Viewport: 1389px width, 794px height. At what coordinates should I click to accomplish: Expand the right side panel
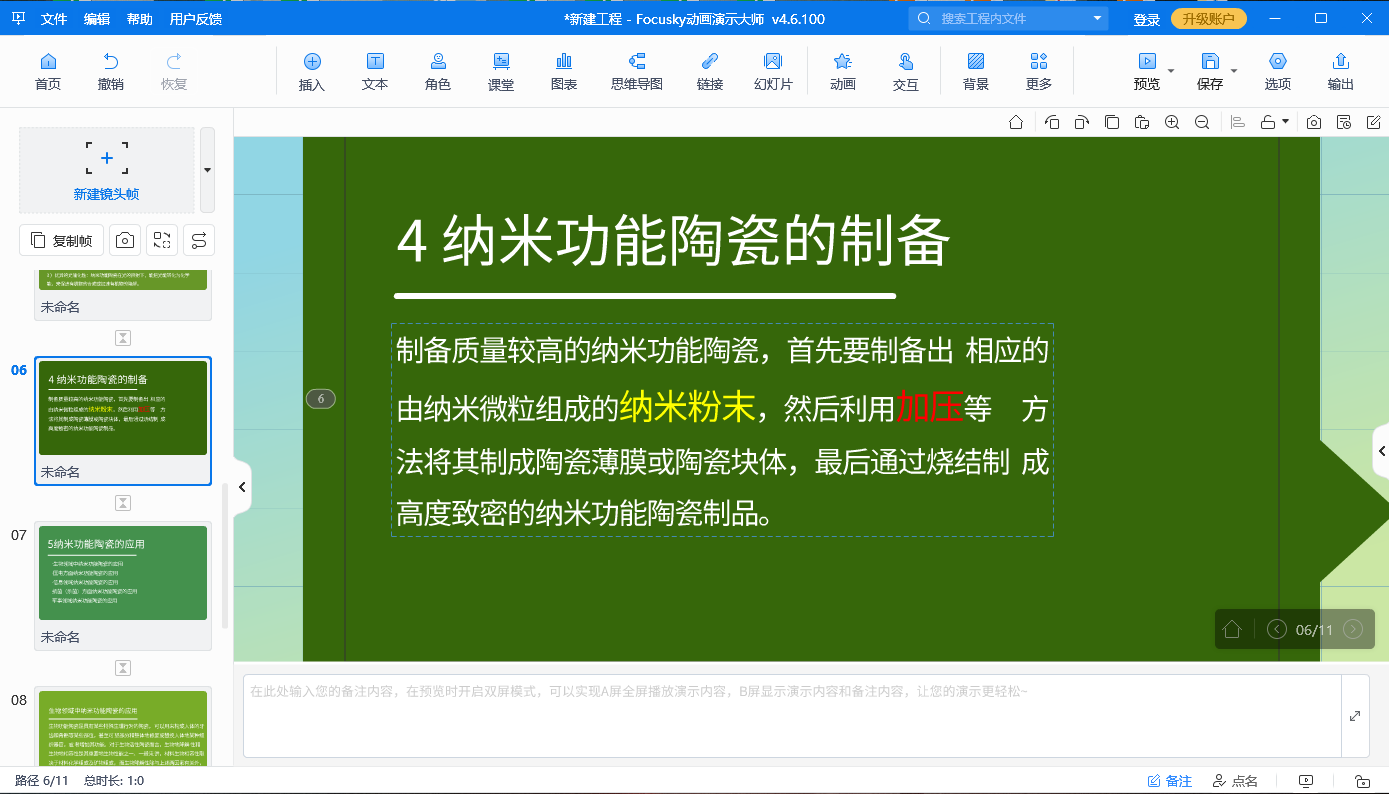[x=1382, y=453]
